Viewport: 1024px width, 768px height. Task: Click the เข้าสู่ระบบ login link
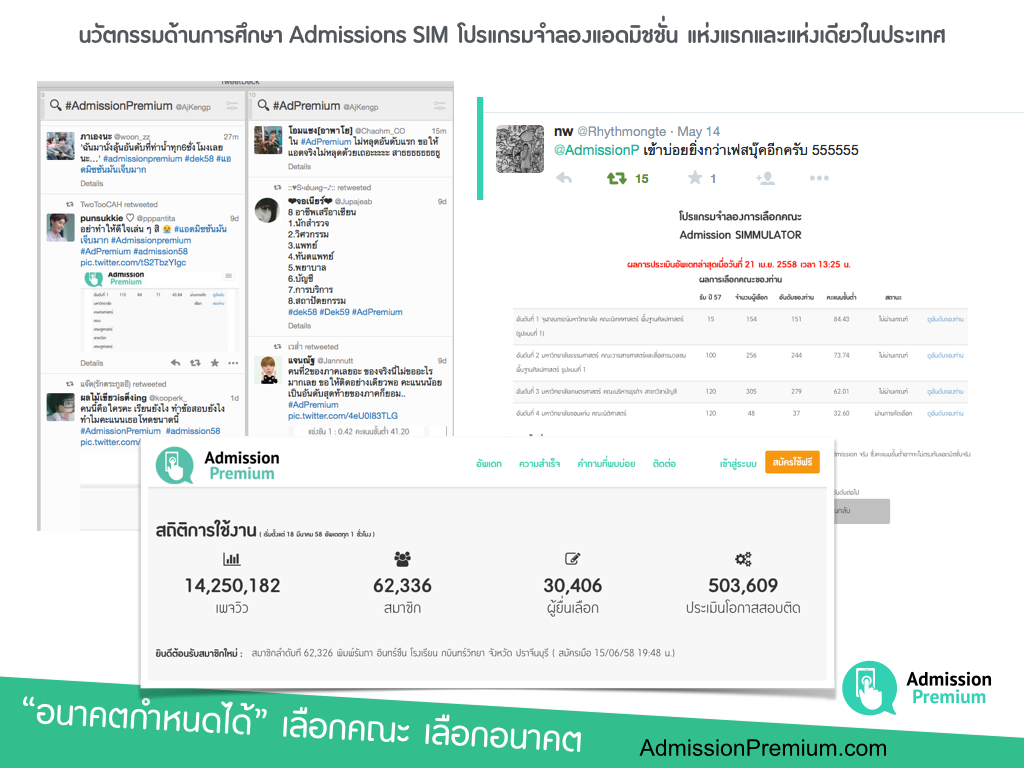pos(738,464)
